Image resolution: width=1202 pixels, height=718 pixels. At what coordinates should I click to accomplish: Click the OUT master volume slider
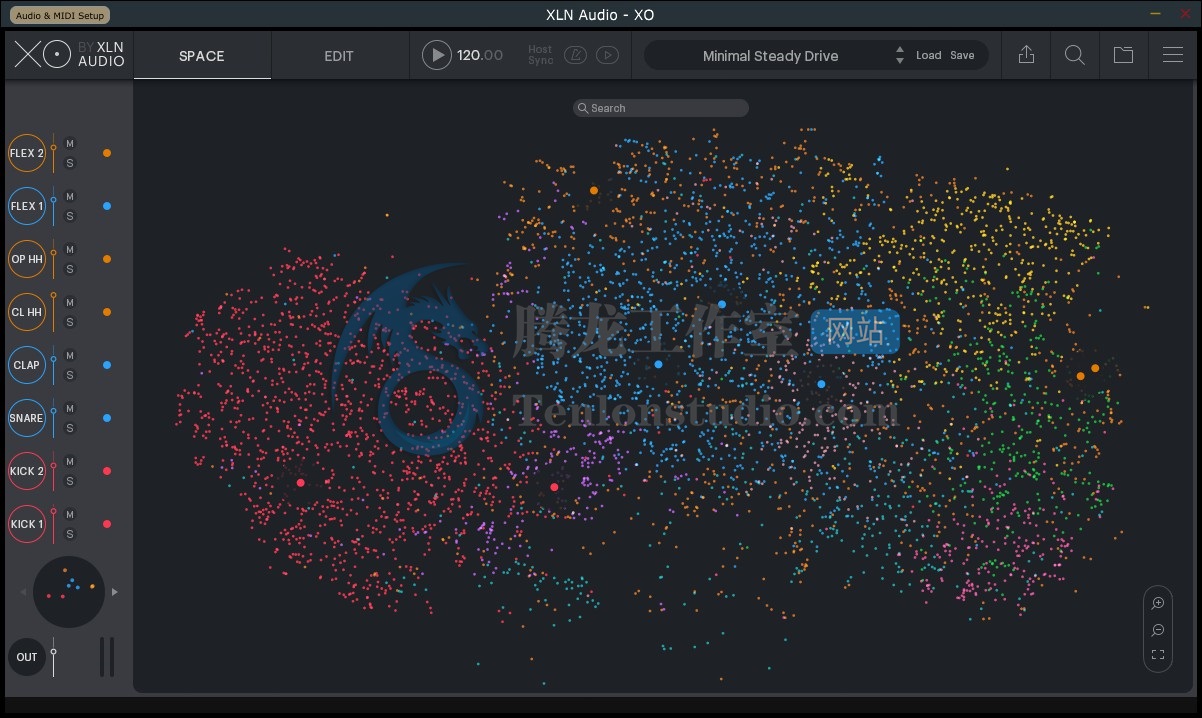pos(54,657)
